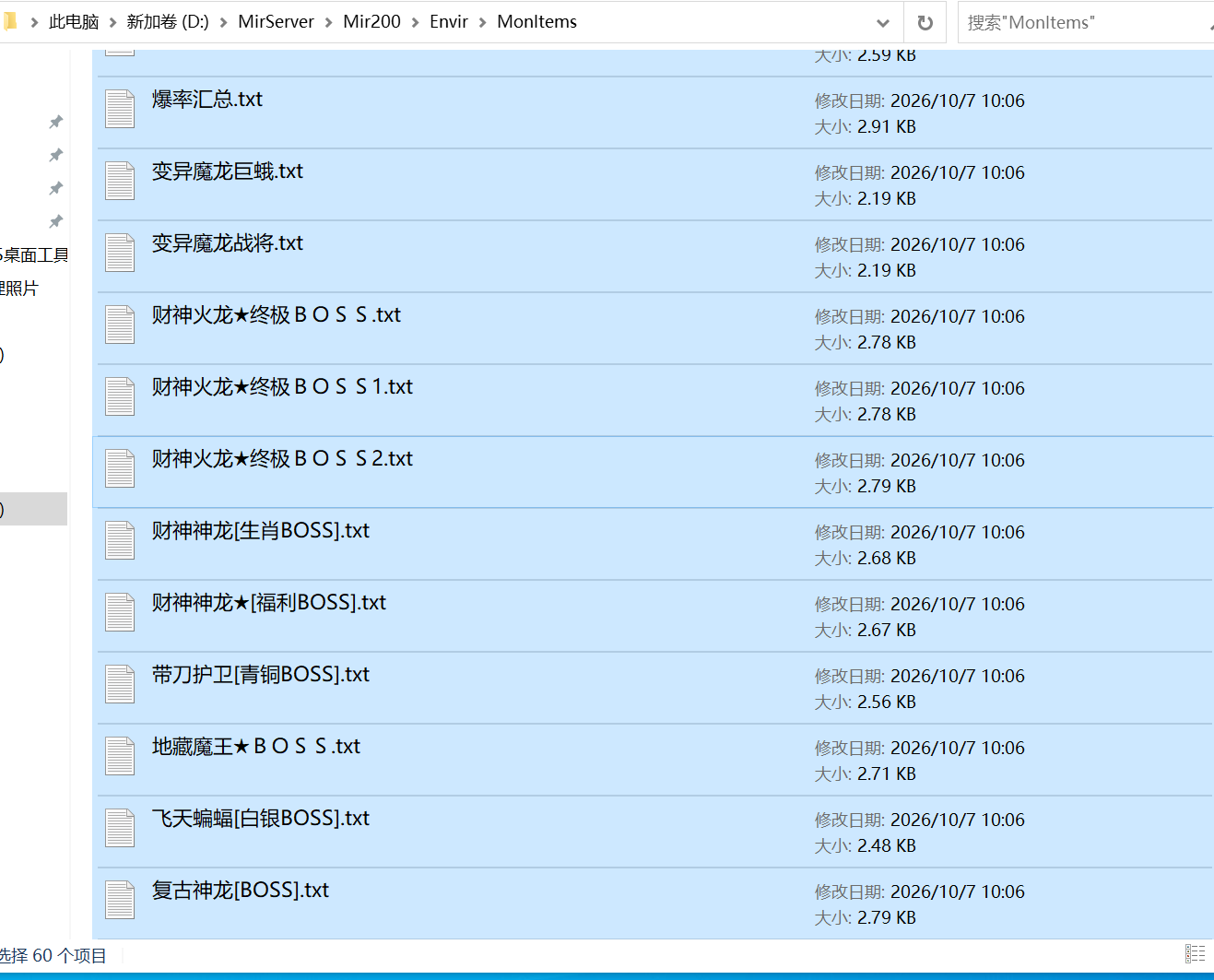Open the address bar history dropdown
1214x980 pixels.
[x=883, y=22]
